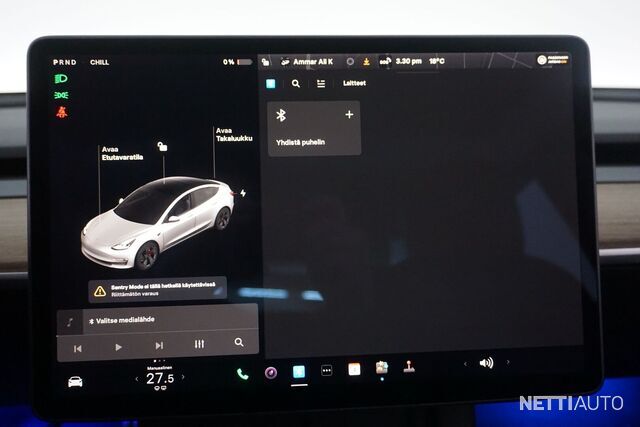
Task: Open the highlighted blue phone app in dock
Action: point(299,371)
